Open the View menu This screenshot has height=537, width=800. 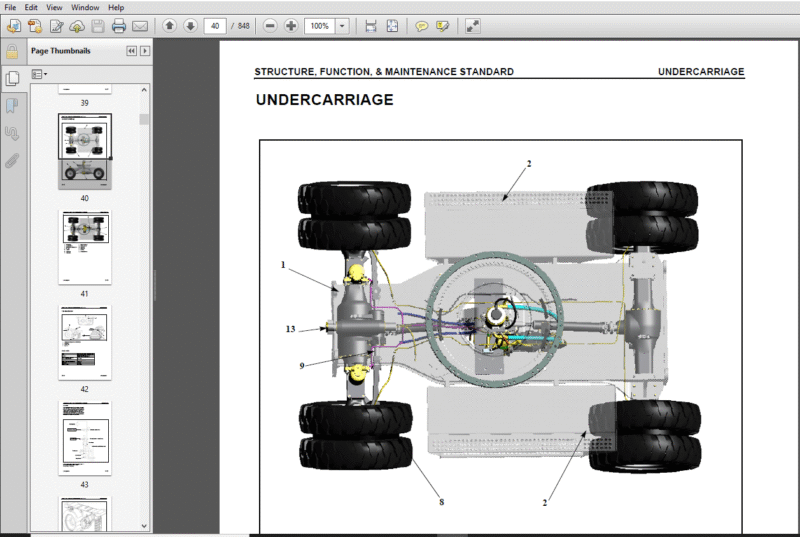pyautogui.click(x=54, y=7)
